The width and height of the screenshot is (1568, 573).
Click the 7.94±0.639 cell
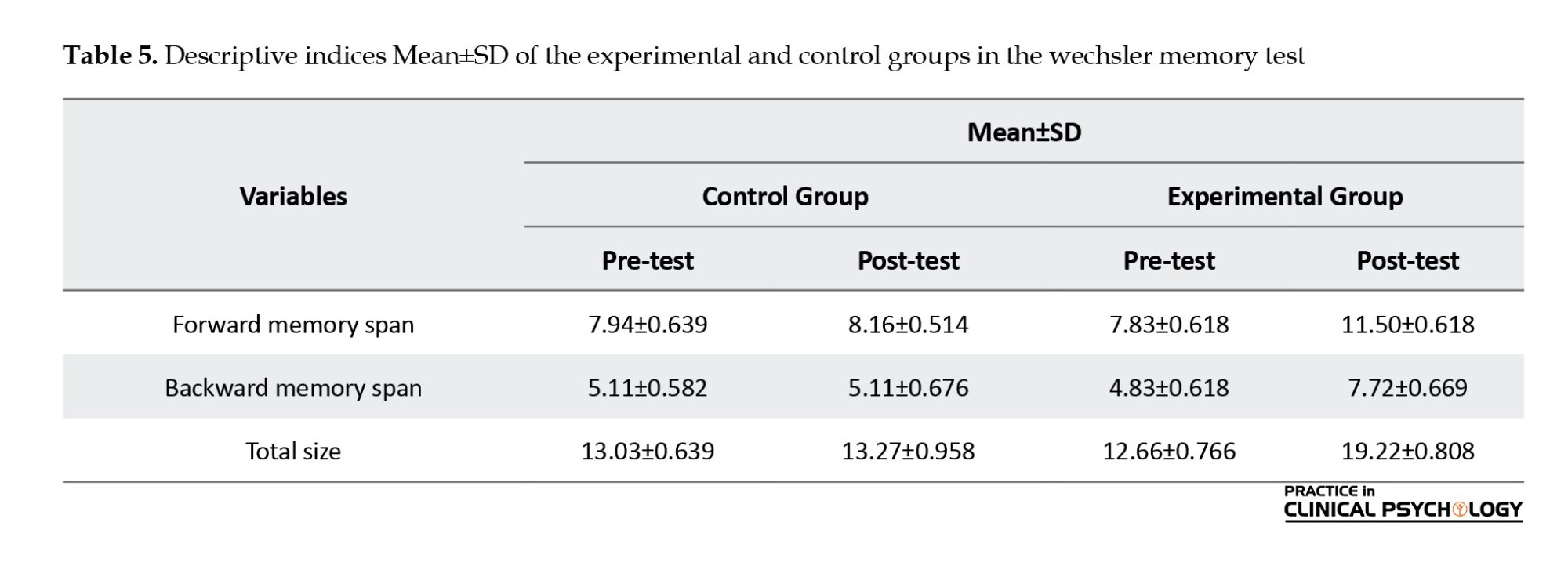[648, 325]
